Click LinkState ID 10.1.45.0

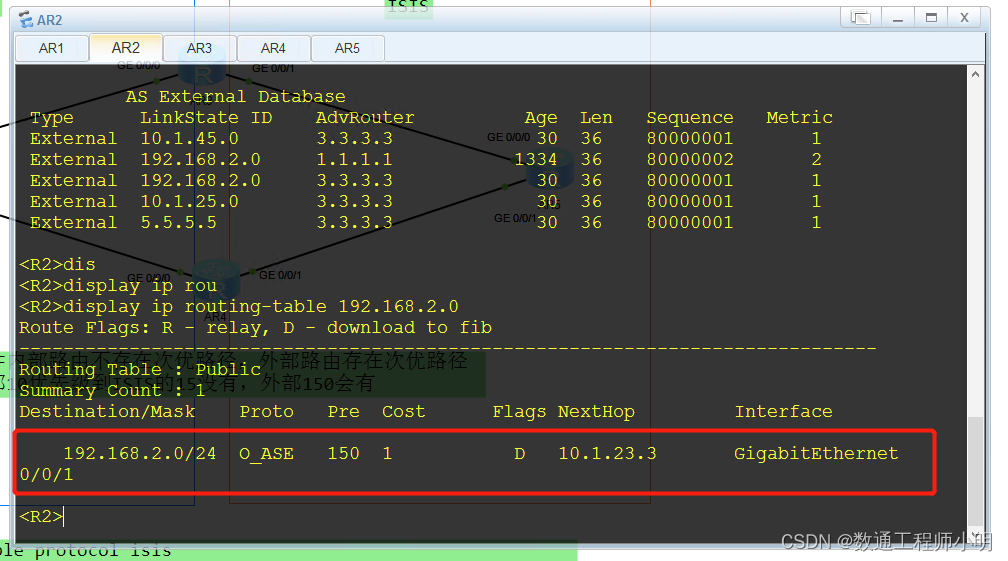pos(190,138)
